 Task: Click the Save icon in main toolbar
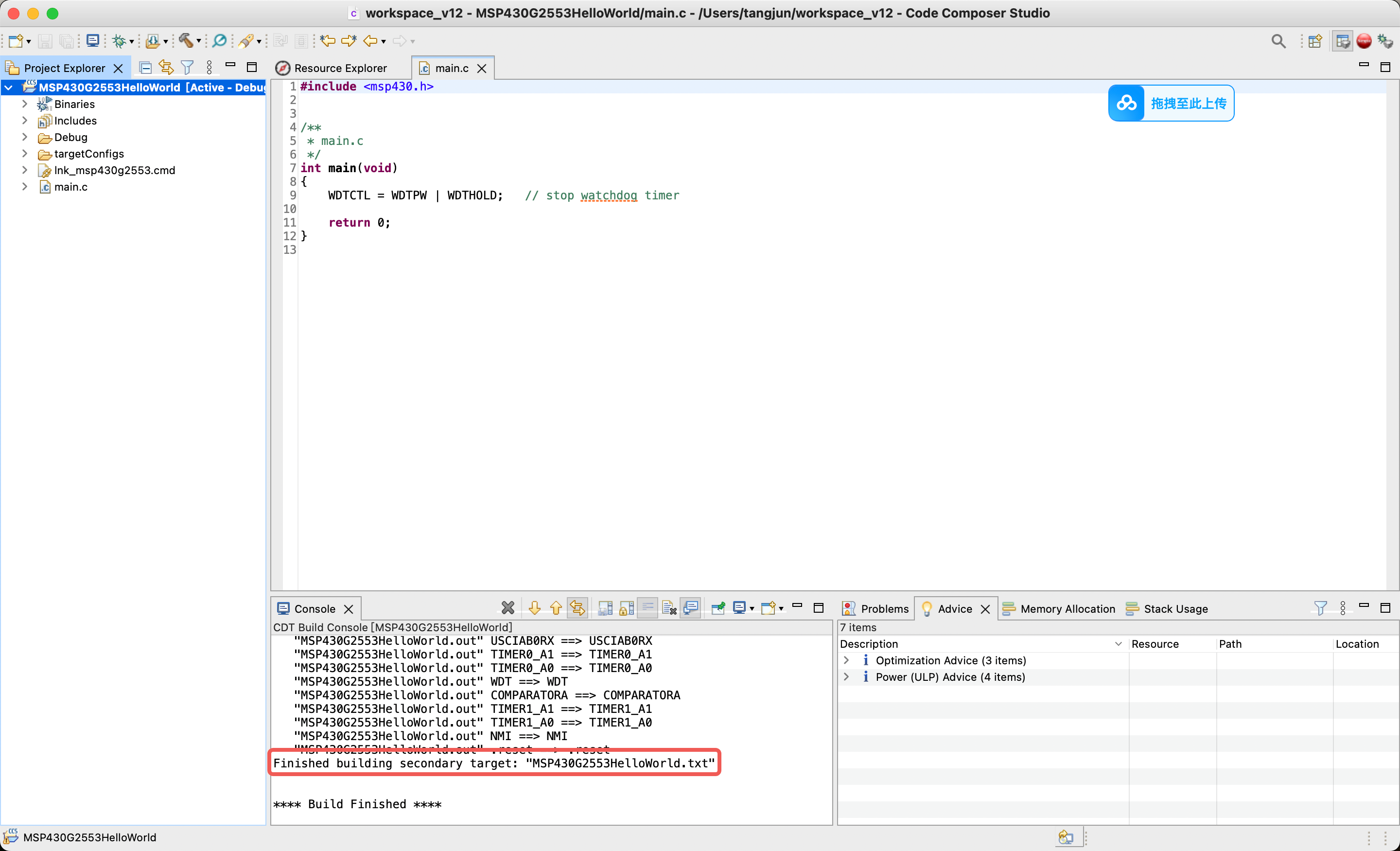(x=45, y=41)
